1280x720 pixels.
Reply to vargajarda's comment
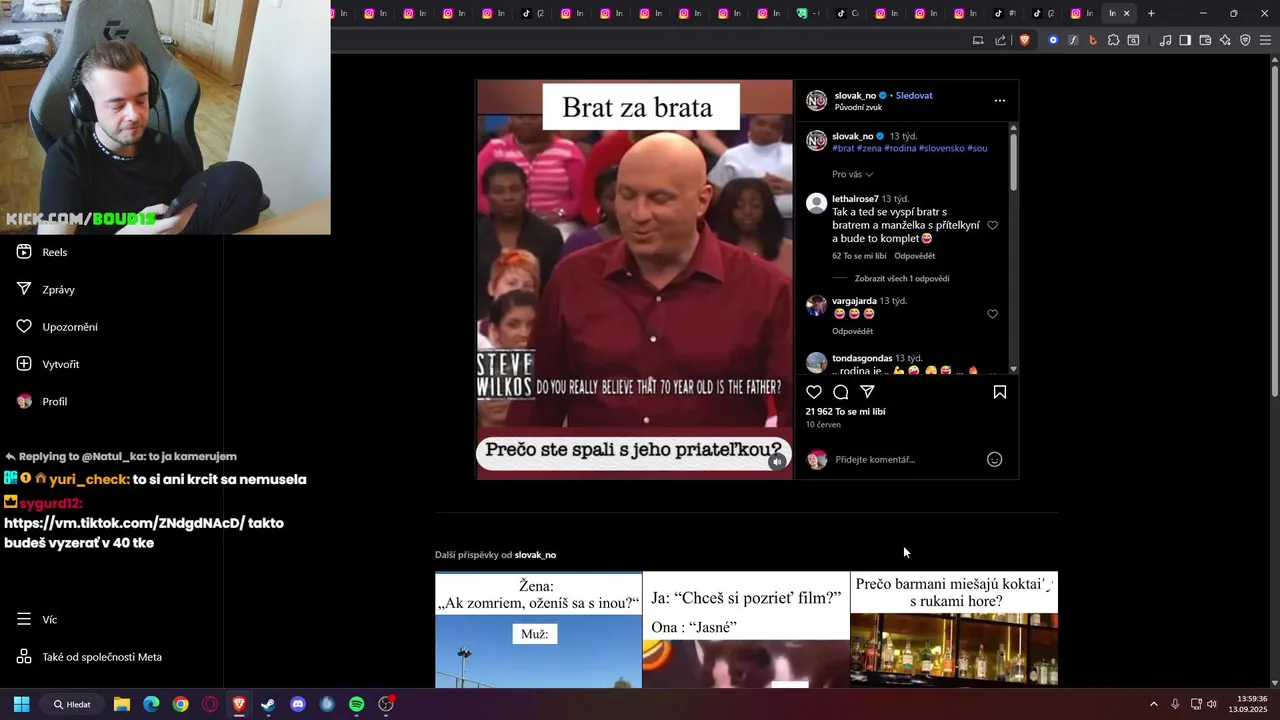click(852, 331)
